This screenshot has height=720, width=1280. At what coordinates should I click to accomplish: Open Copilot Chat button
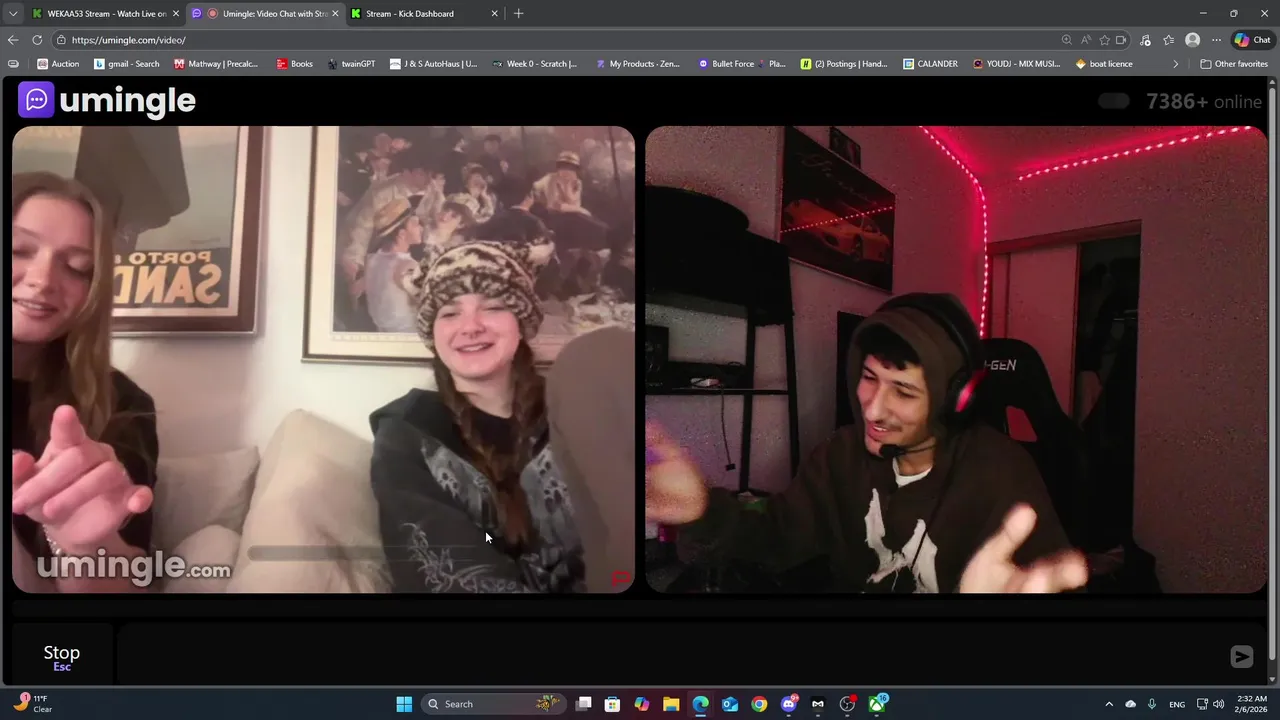tap(1253, 40)
